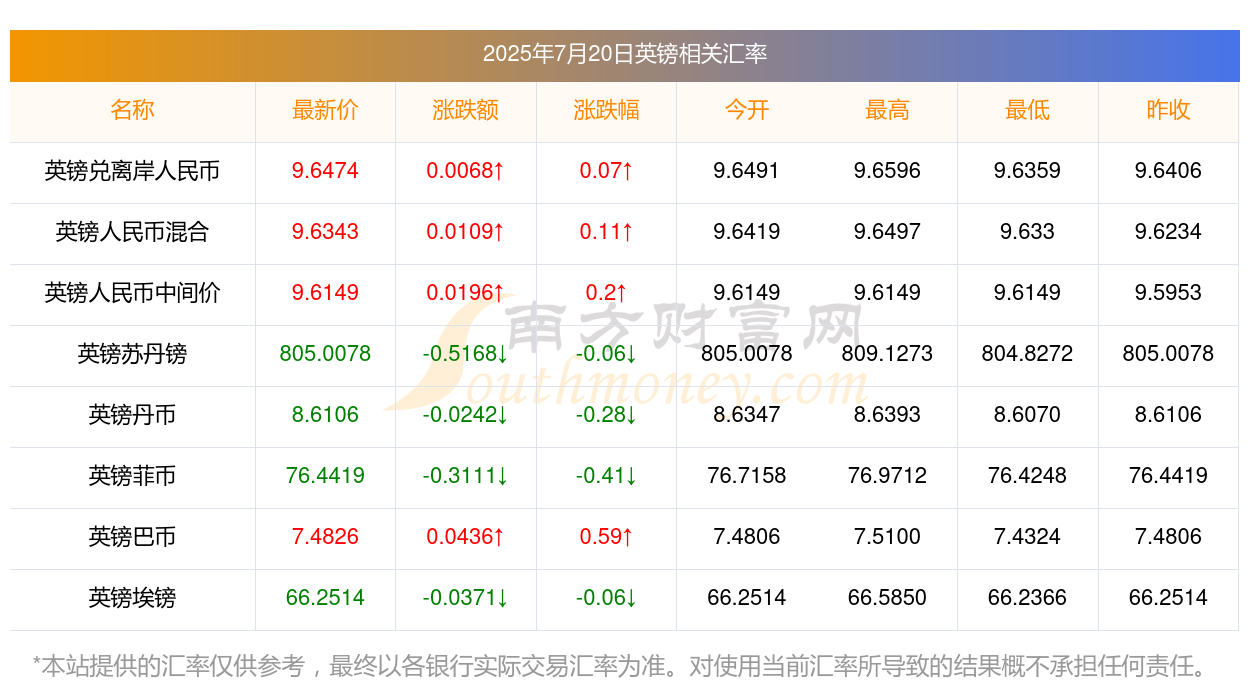Screen dimensions: 1250x698
Task: Click low price 76.4248
Action: (x=1028, y=476)
